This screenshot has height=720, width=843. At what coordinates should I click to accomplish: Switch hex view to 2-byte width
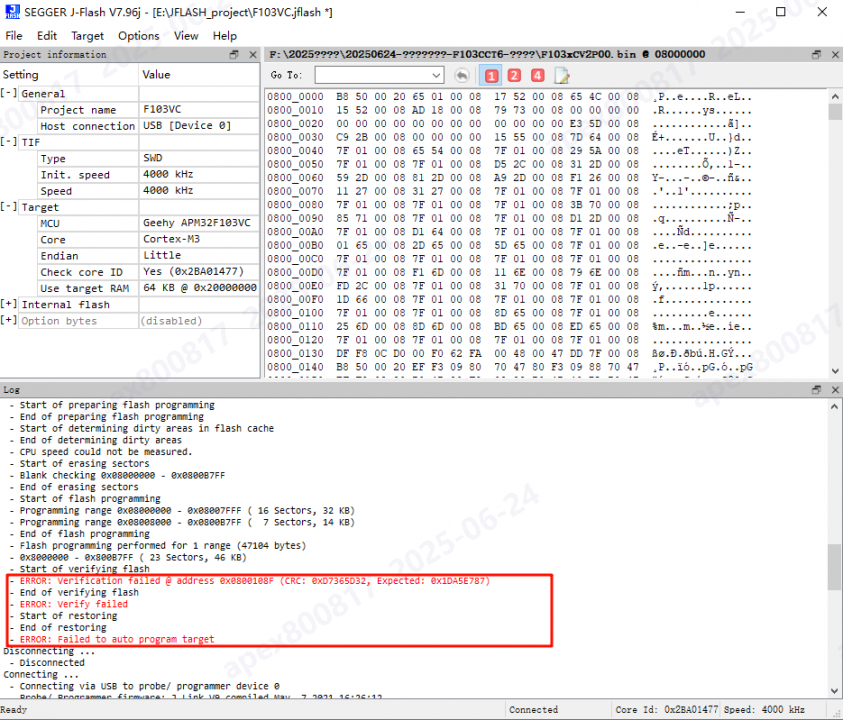[514, 75]
